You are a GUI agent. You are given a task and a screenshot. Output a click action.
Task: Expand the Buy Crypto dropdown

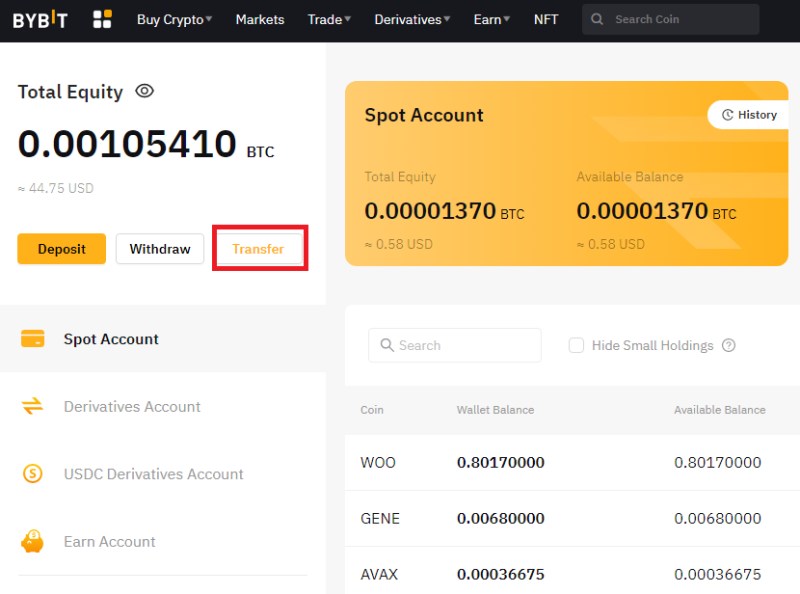[x=174, y=19]
